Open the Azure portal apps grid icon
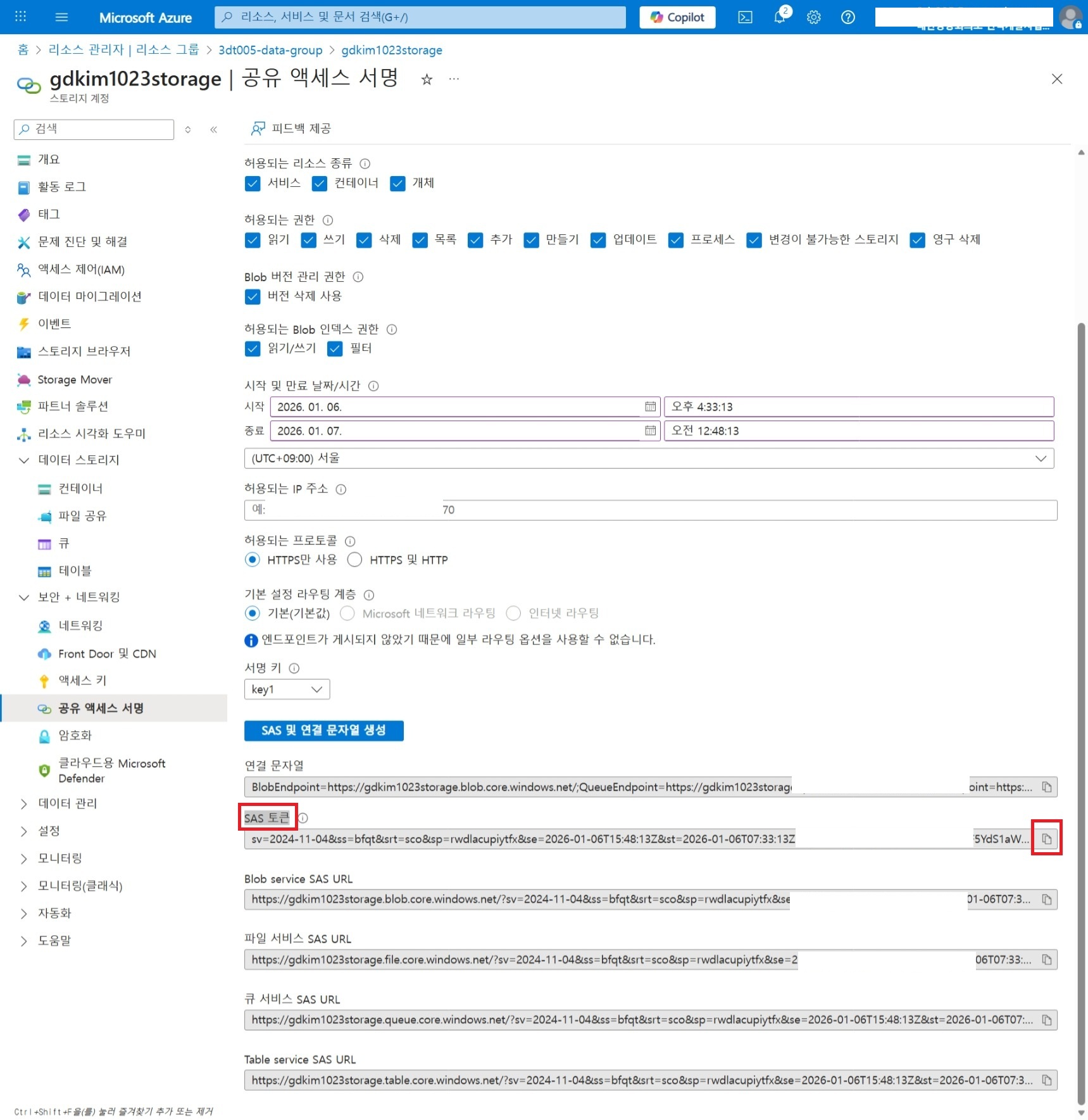1088x1120 pixels. pos(20,17)
